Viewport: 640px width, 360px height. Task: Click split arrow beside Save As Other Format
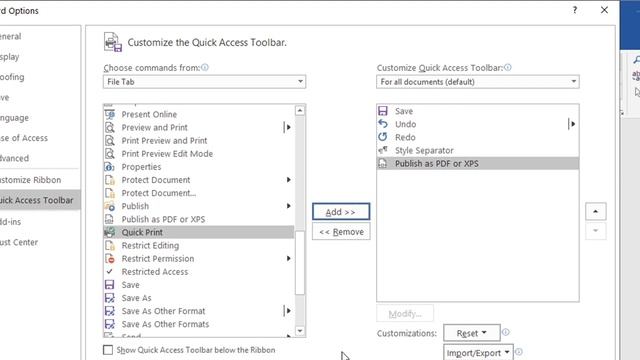pyautogui.click(x=287, y=311)
